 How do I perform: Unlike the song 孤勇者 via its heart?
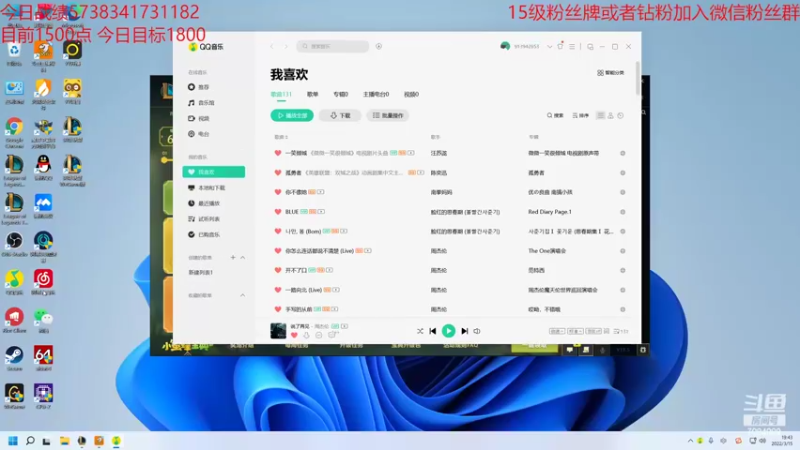[x=278, y=173]
